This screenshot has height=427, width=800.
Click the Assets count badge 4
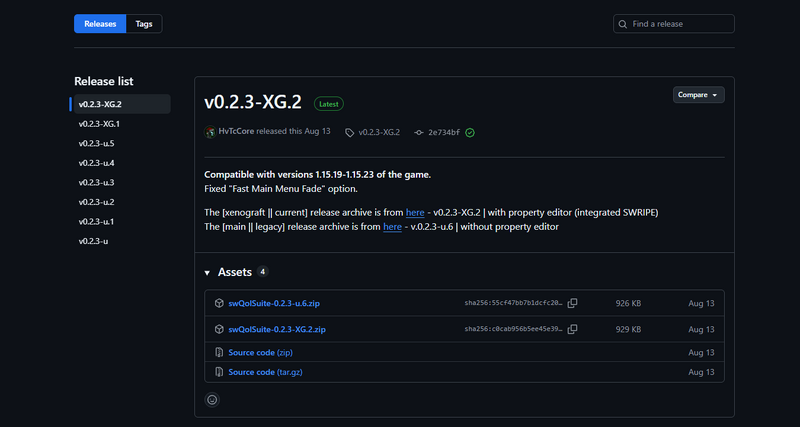point(262,272)
